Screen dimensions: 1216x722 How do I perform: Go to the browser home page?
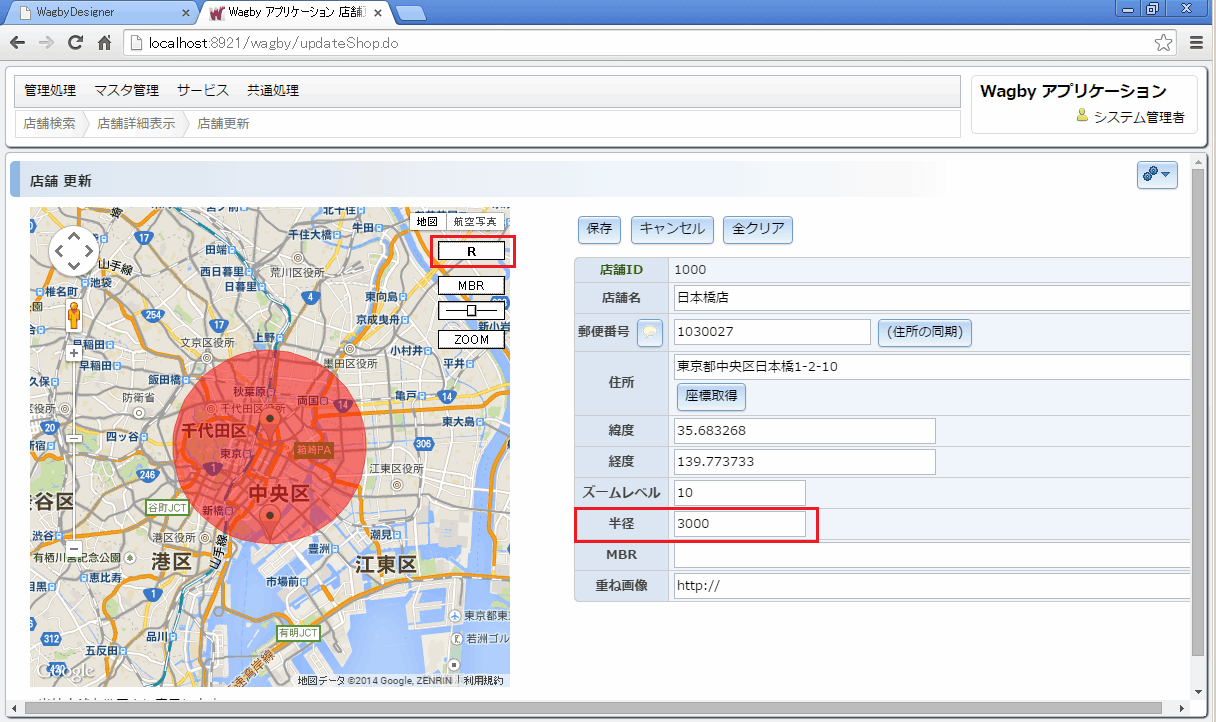click(x=104, y=43)
